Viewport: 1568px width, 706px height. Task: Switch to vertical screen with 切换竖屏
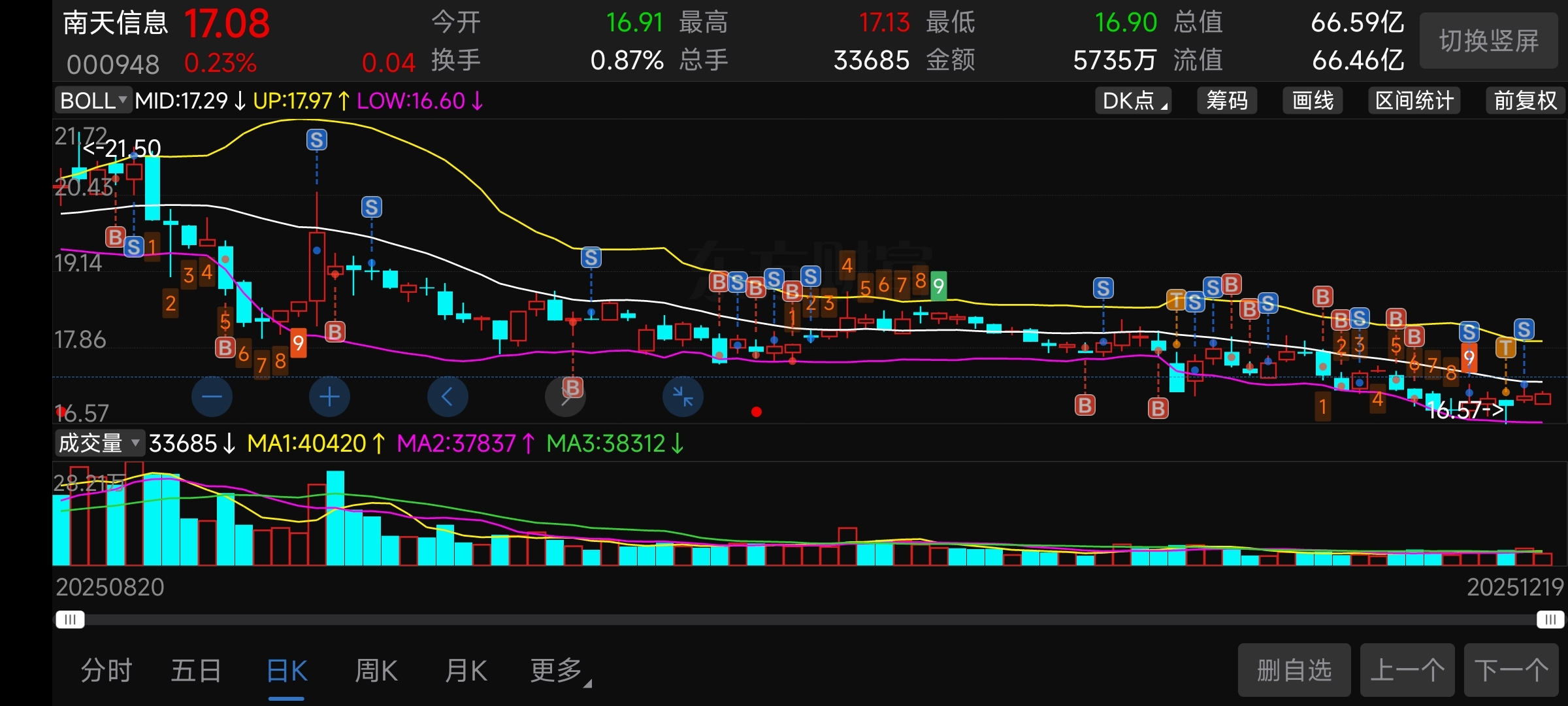pos(1488,41)
